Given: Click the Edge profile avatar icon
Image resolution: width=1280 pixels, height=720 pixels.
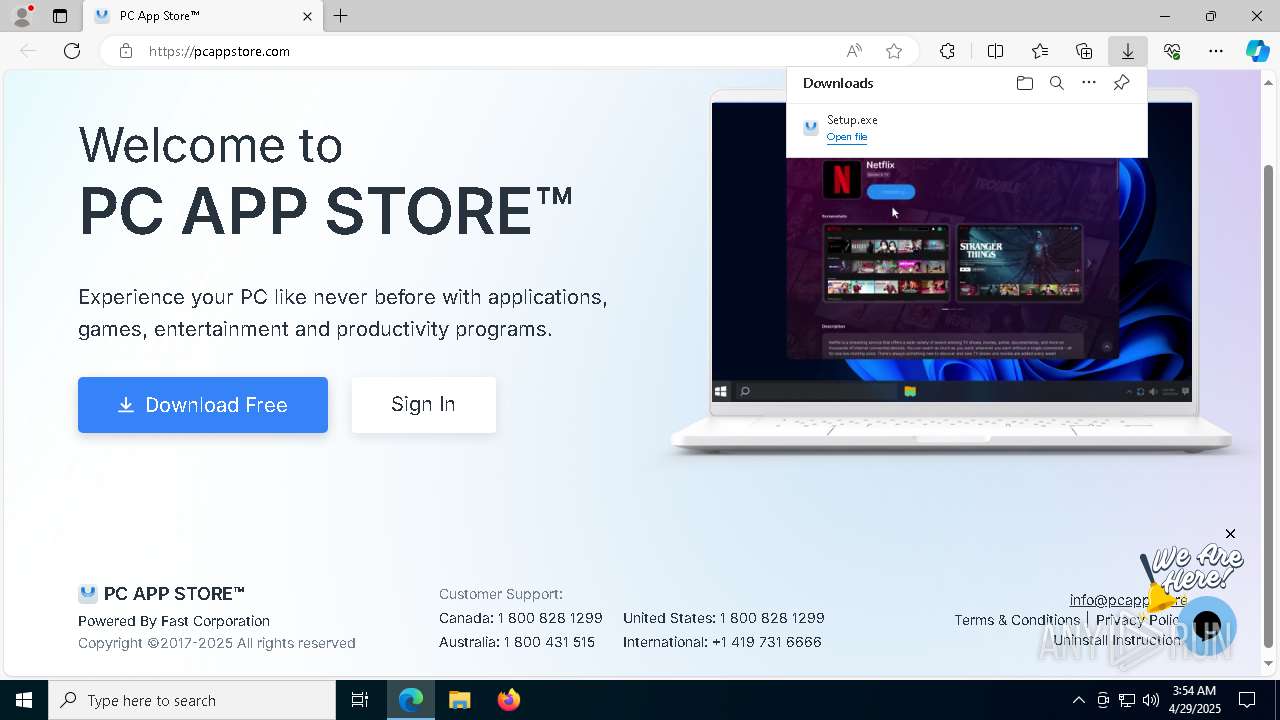Looking at the screenshot, I should [22, 16].
